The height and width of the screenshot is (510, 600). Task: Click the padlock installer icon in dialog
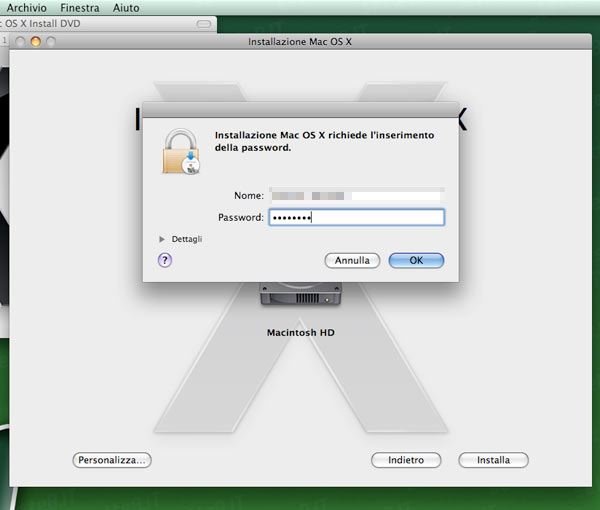[x=181, y=152]
